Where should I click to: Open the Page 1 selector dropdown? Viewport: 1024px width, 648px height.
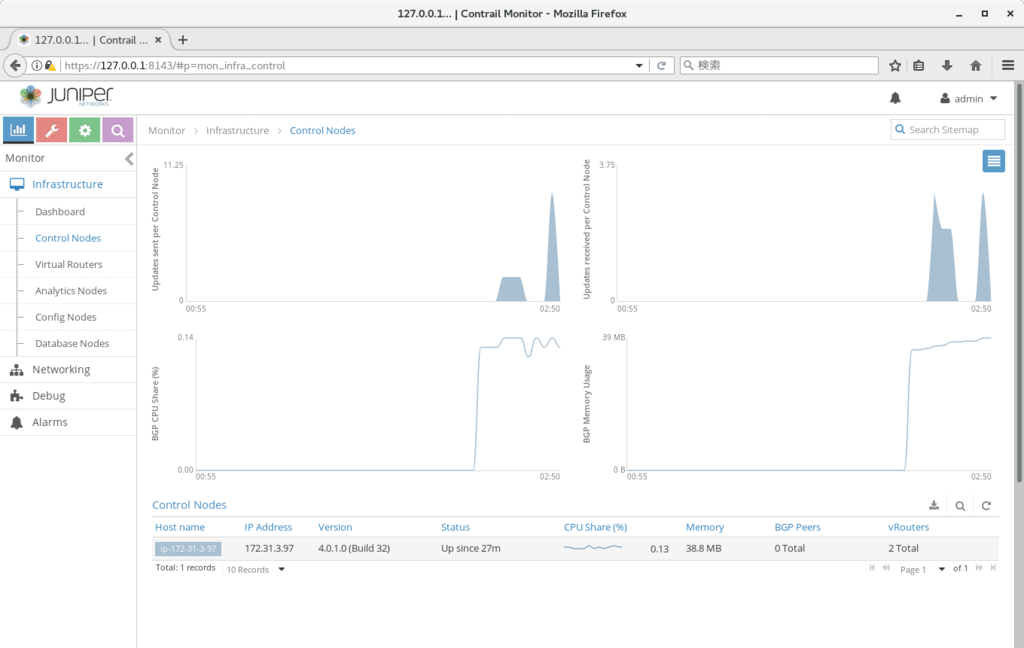(922, 570)
